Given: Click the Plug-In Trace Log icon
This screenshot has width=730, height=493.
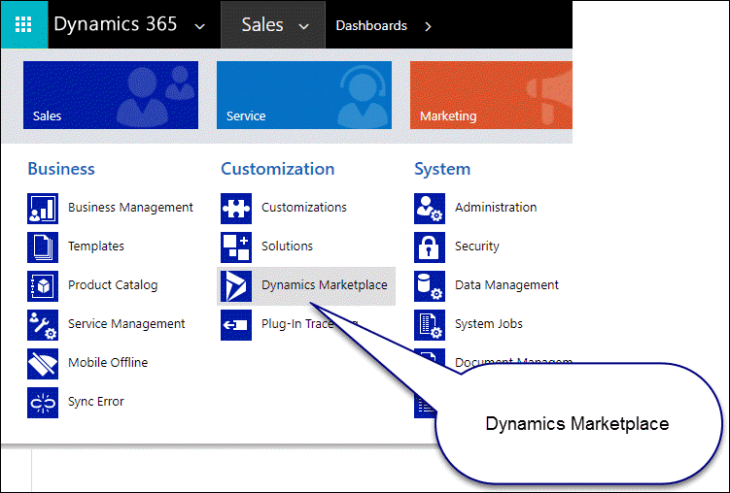Looking at the screenshot, I should 237,325.
